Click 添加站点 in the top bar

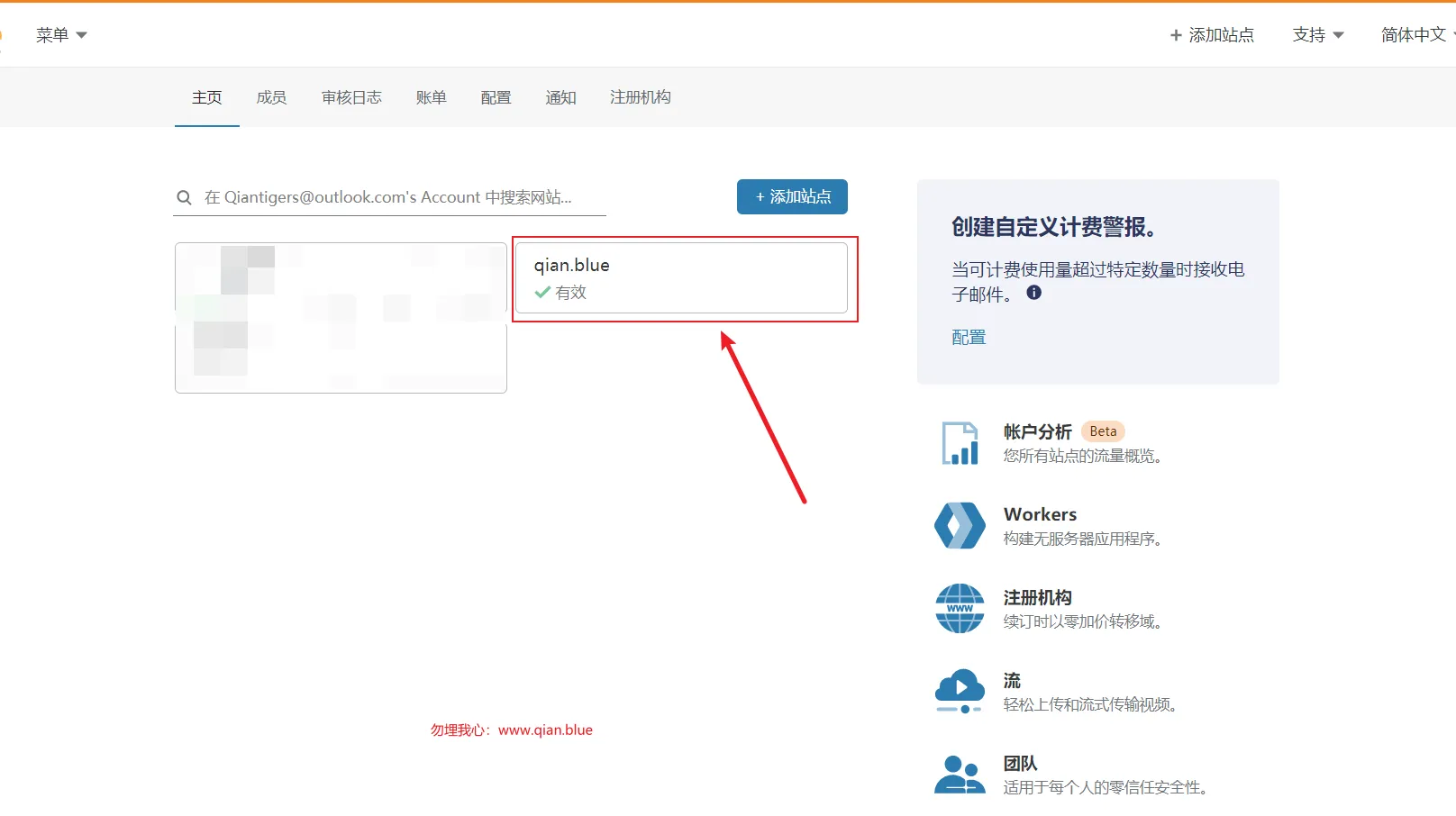pos(1212,35)
